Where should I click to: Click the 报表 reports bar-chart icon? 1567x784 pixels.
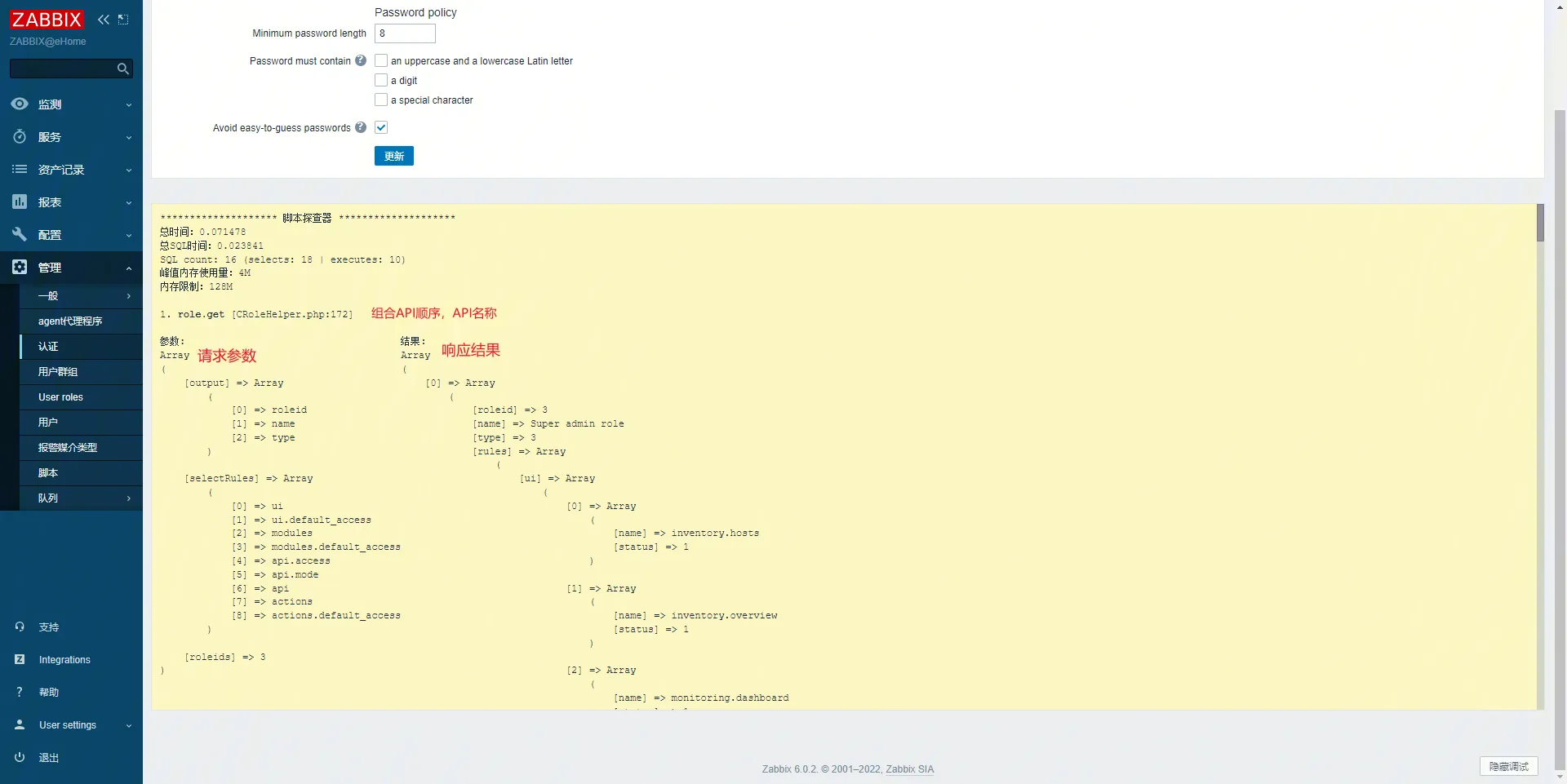coord(20,202)
